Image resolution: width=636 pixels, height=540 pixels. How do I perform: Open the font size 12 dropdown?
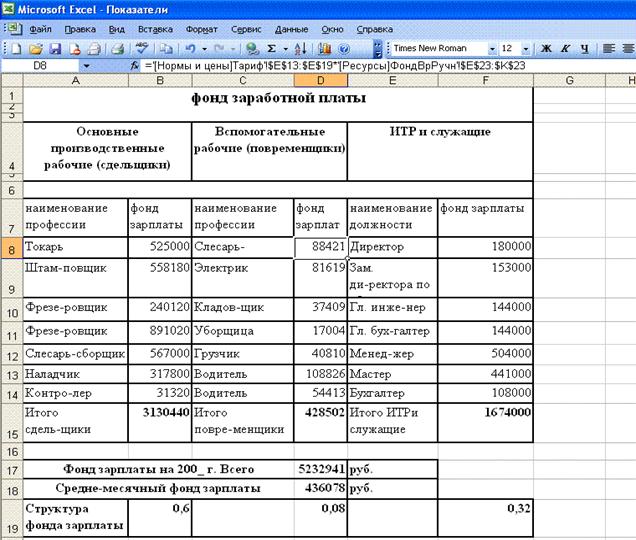tap(526, 49)
